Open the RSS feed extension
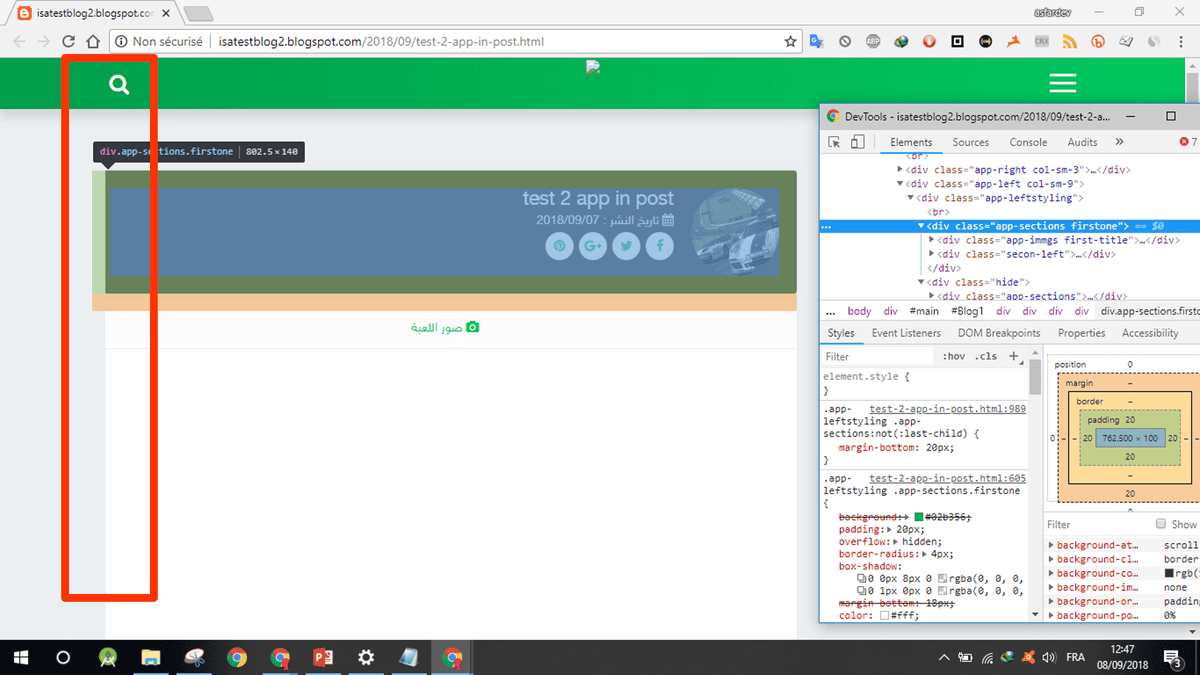This screenshot has width=1200, height=675. pos(1069,41)
